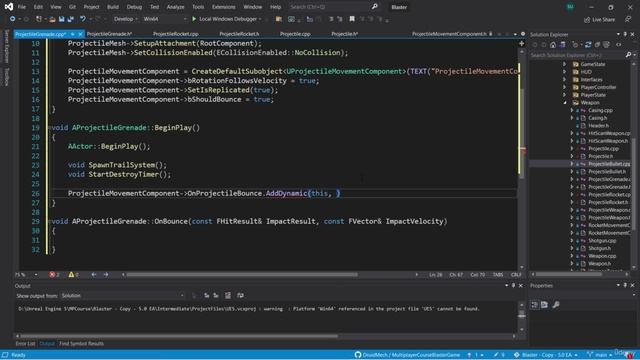Click the Clear All icon in Output toolbar
The width and height of the screenshot is (640, 360).
tap(228, 296)
